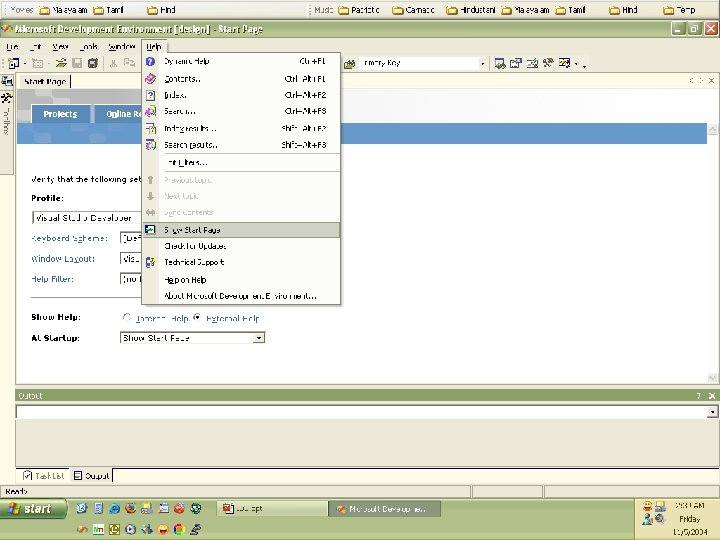Click the Show Start Page menu icon

point(150,230)
